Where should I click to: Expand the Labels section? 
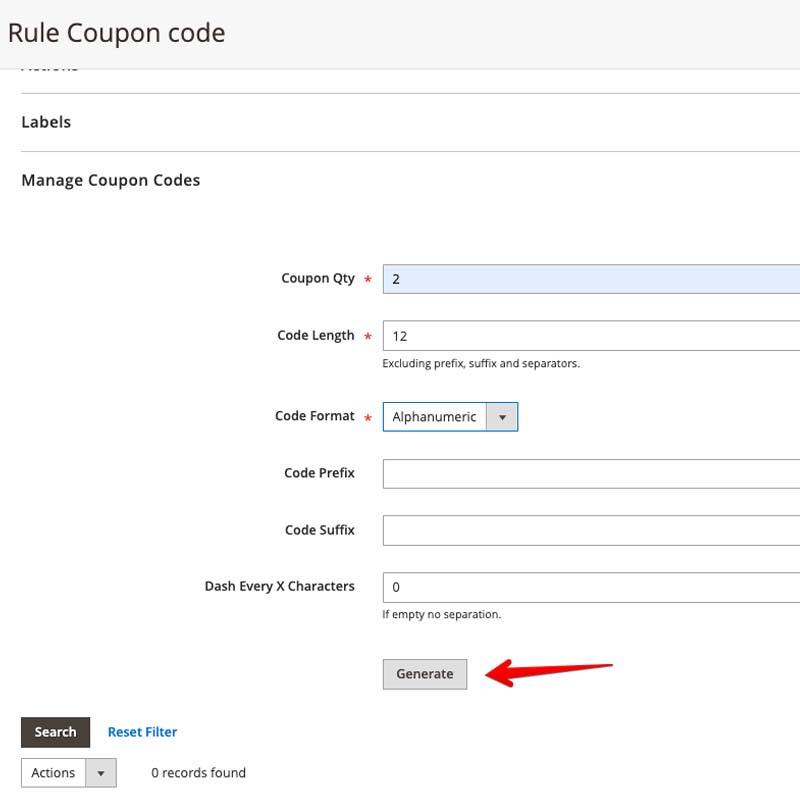click(46, 122)
